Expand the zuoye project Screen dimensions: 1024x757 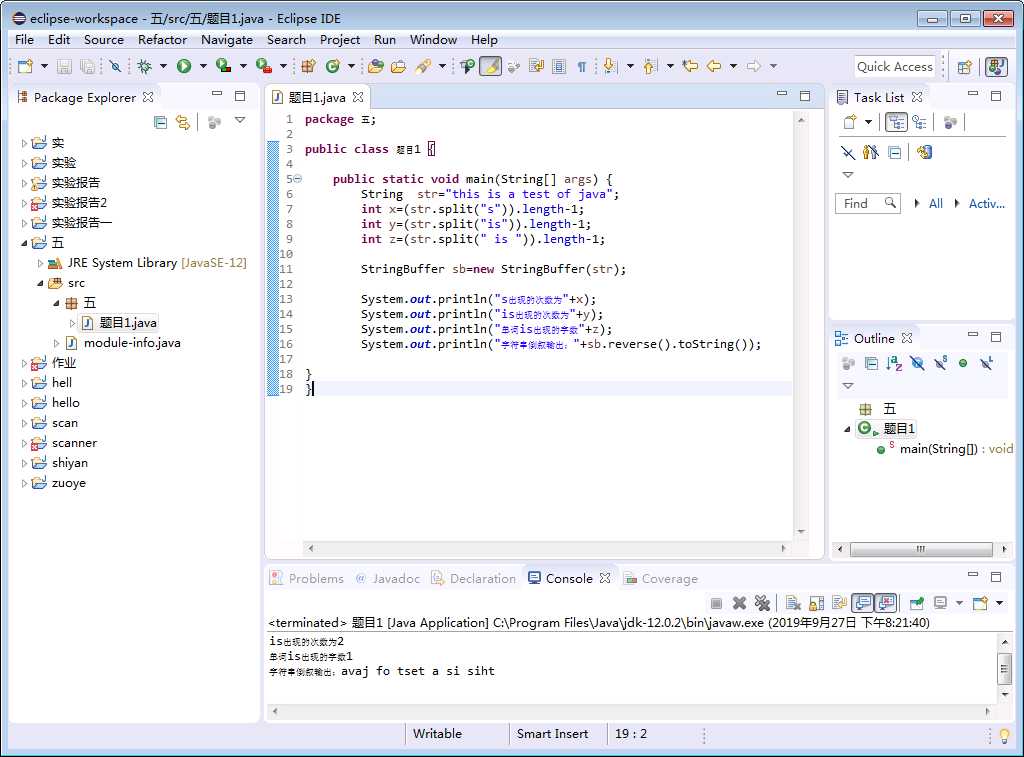pyautogui.click(x=24, y=484)
